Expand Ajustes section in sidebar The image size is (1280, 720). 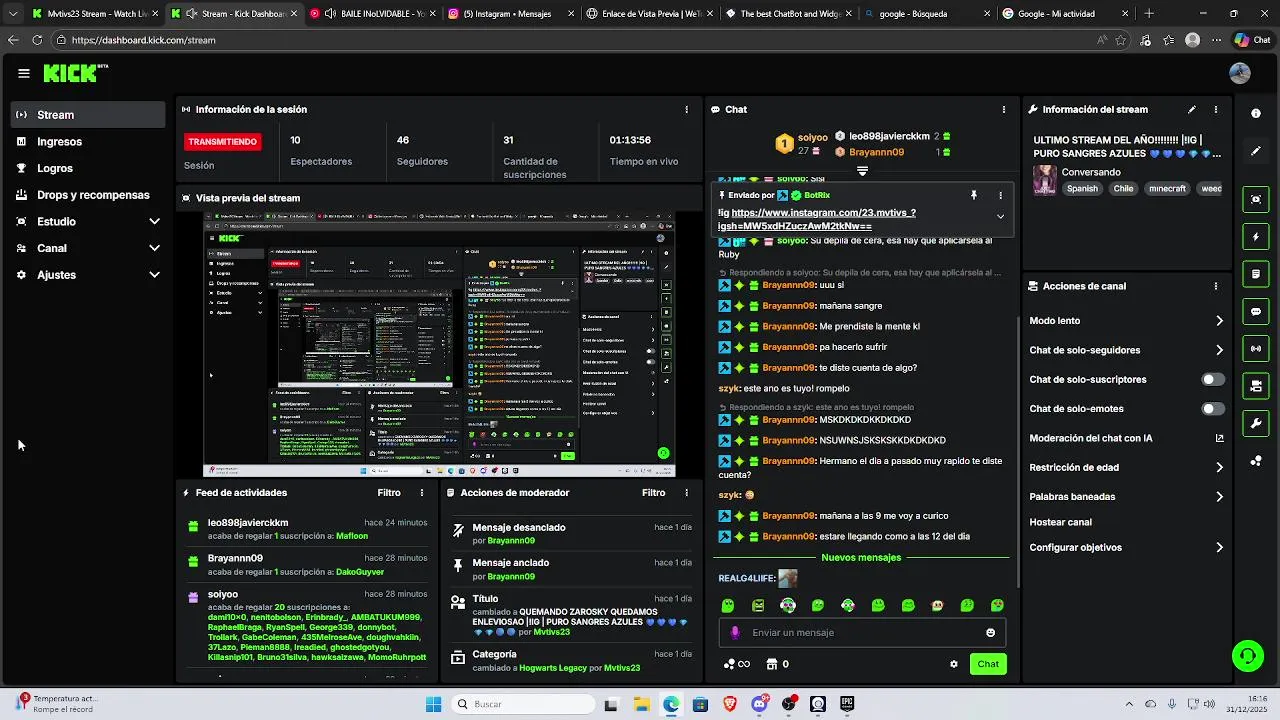(x=154, y=275)
